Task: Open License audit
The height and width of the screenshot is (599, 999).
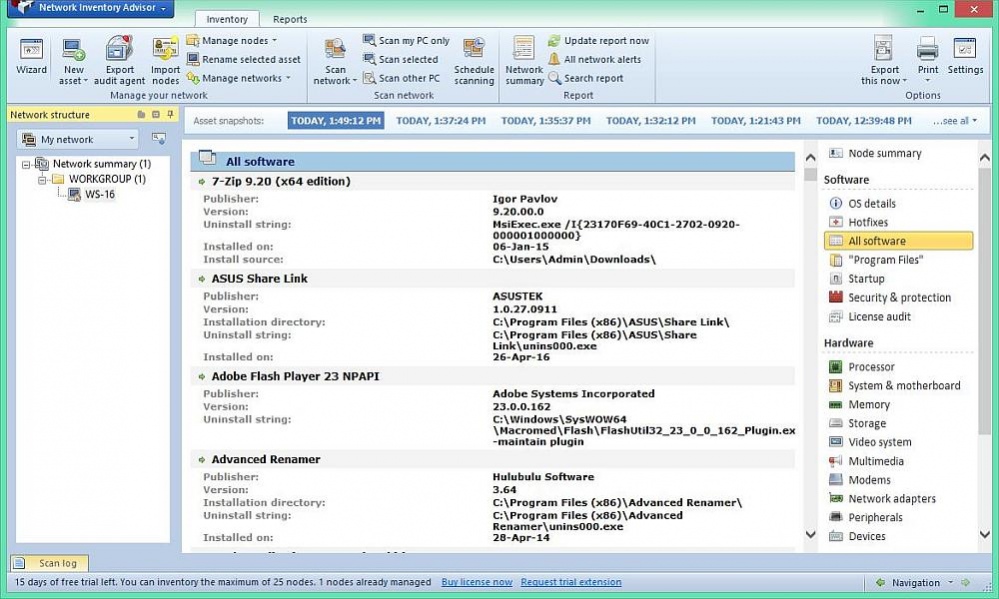Action: 870,316
